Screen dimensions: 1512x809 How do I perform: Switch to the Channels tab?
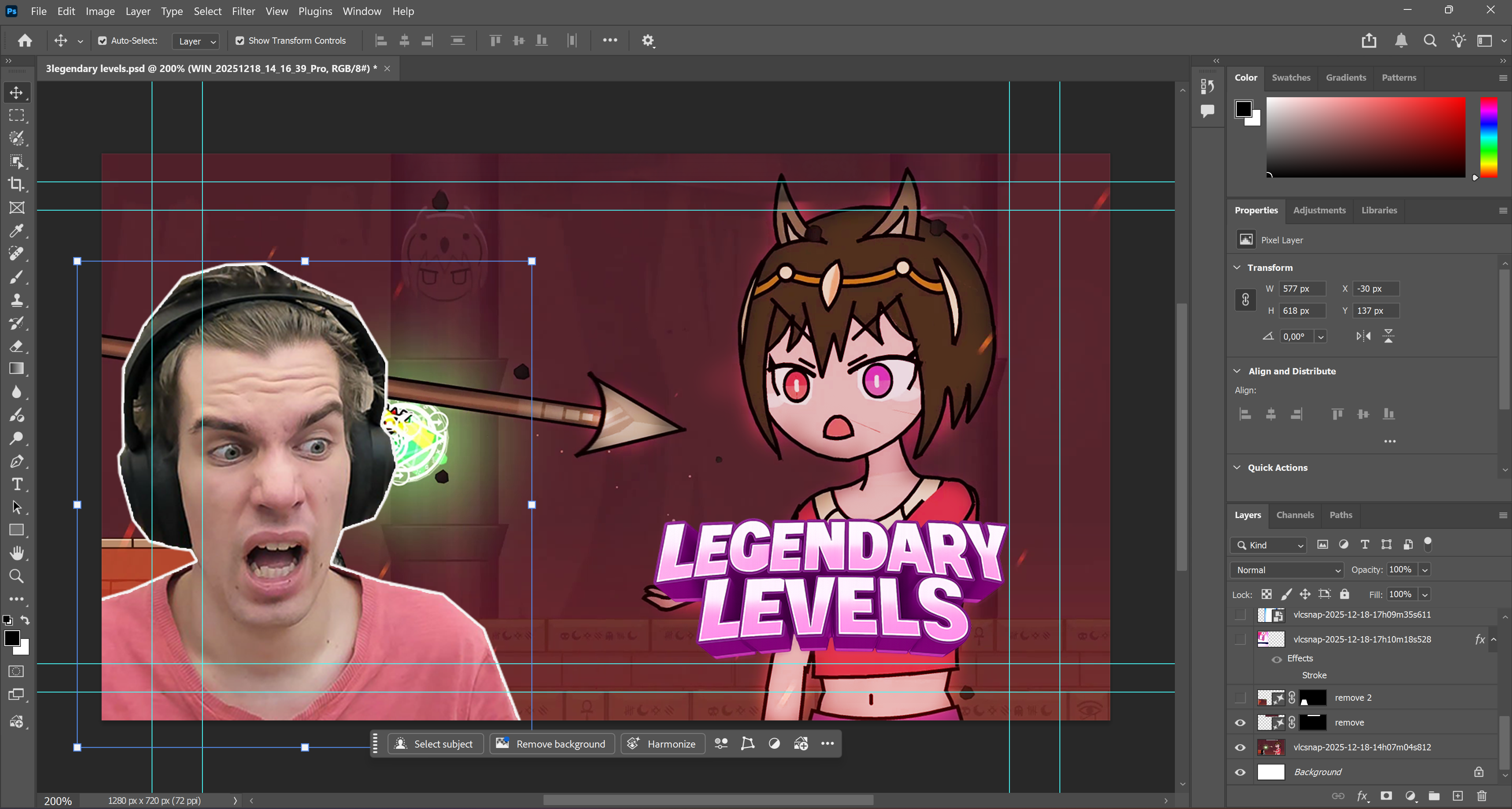(1295, 515)
